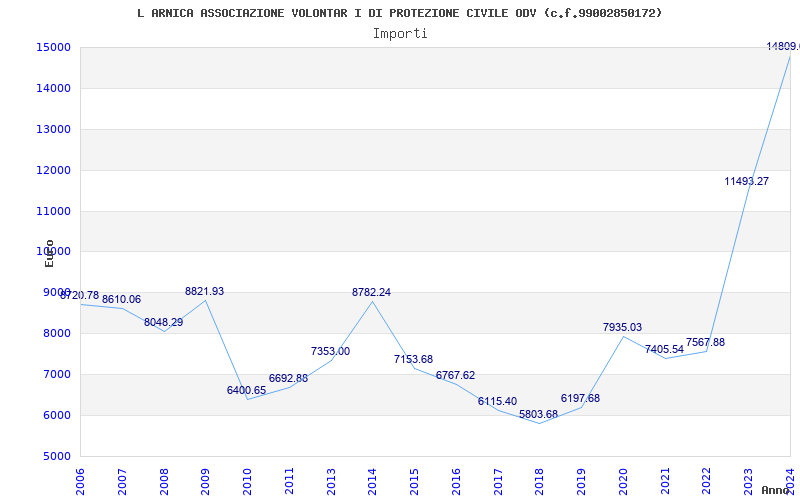Click the y-axis value 8000
Image resolution: width=800 pixels, height=500 pixels.
point(57,333)
